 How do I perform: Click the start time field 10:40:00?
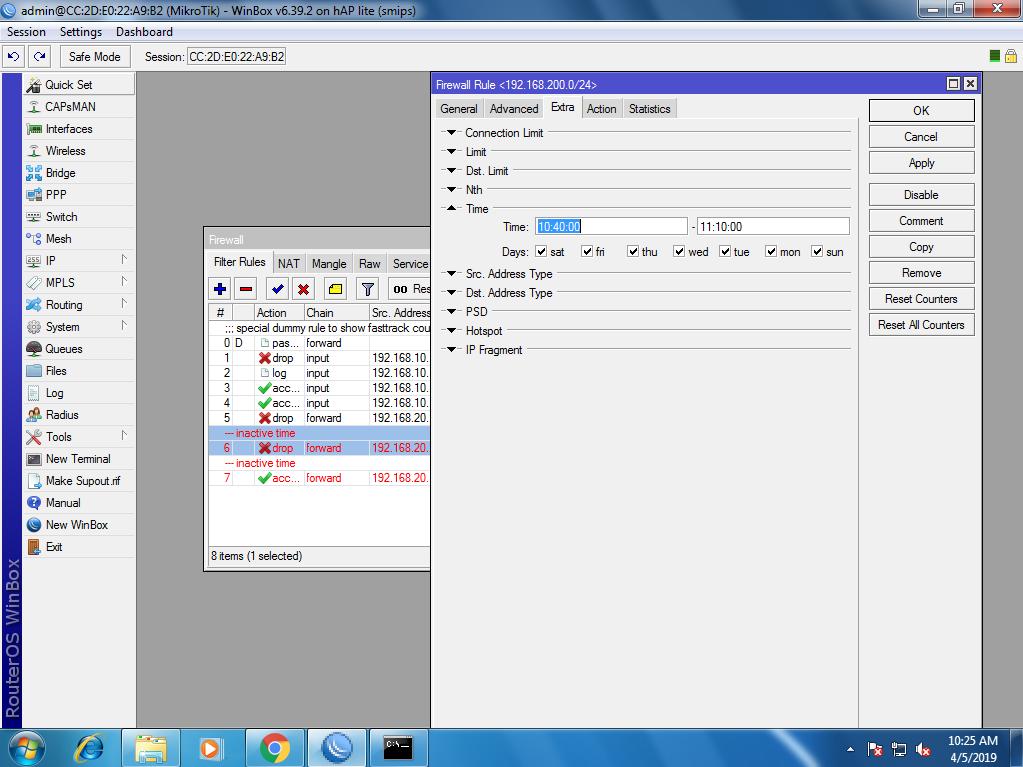point(611,226)
